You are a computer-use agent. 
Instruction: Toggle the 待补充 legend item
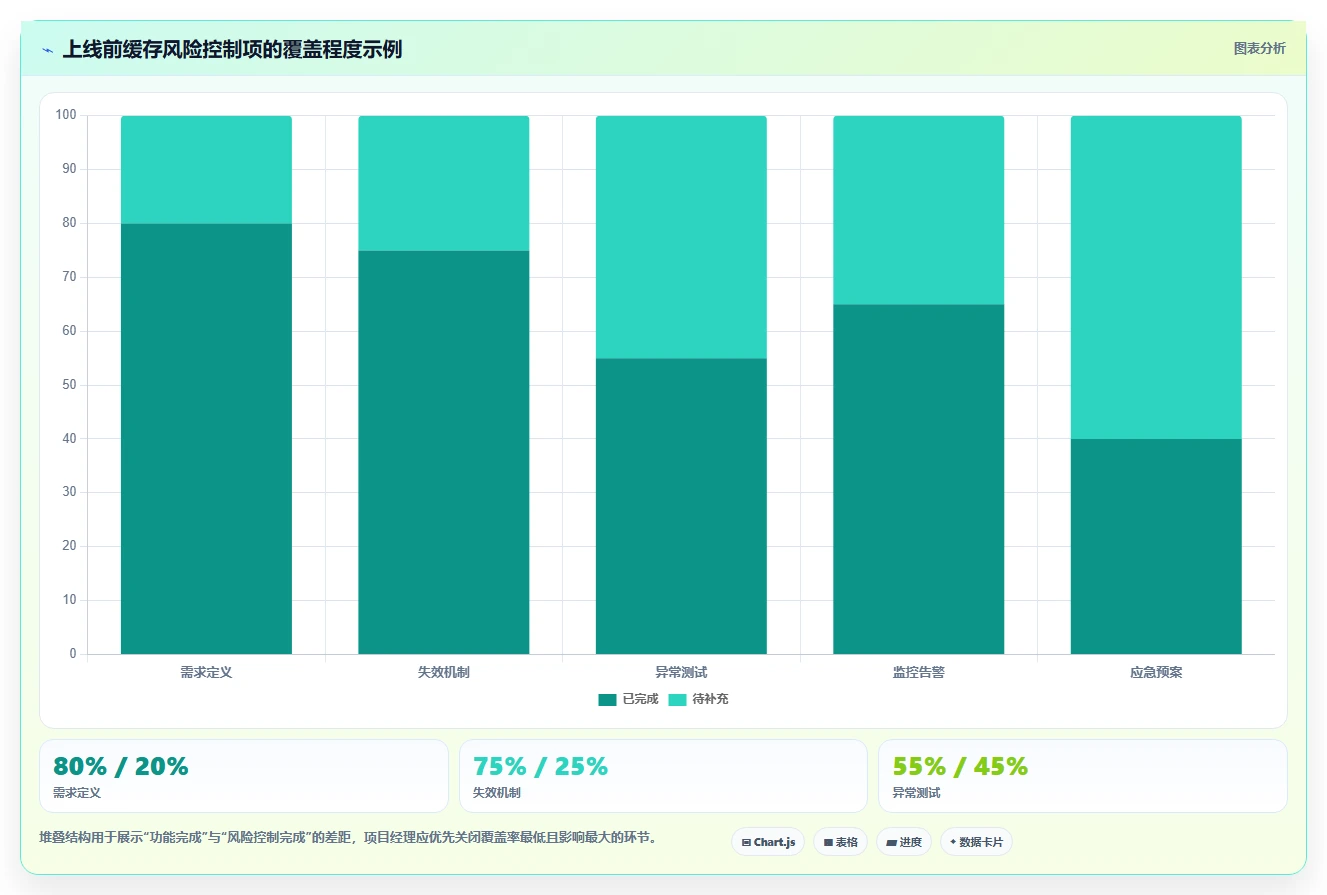(x=698, y=699)
